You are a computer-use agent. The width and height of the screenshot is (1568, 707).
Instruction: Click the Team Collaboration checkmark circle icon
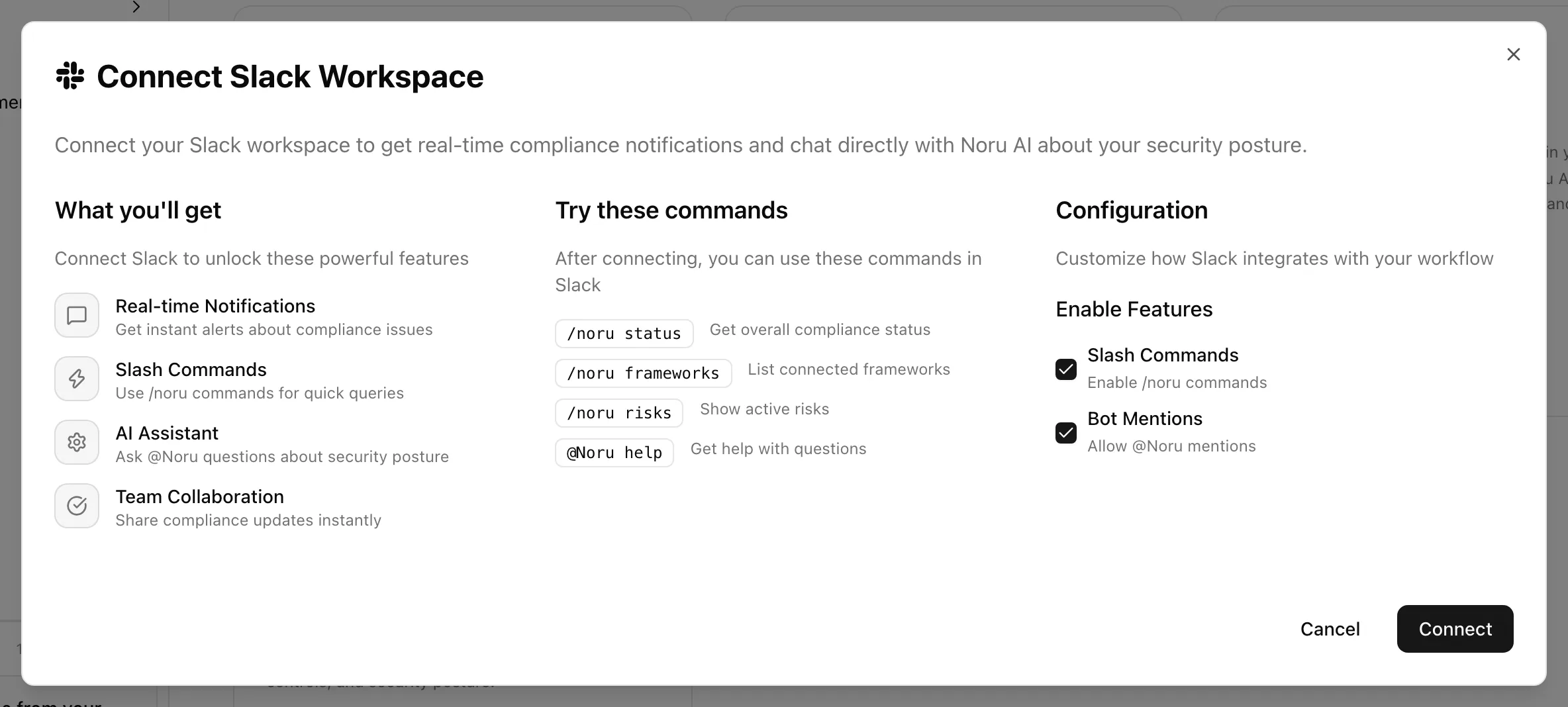coord(77,506)
